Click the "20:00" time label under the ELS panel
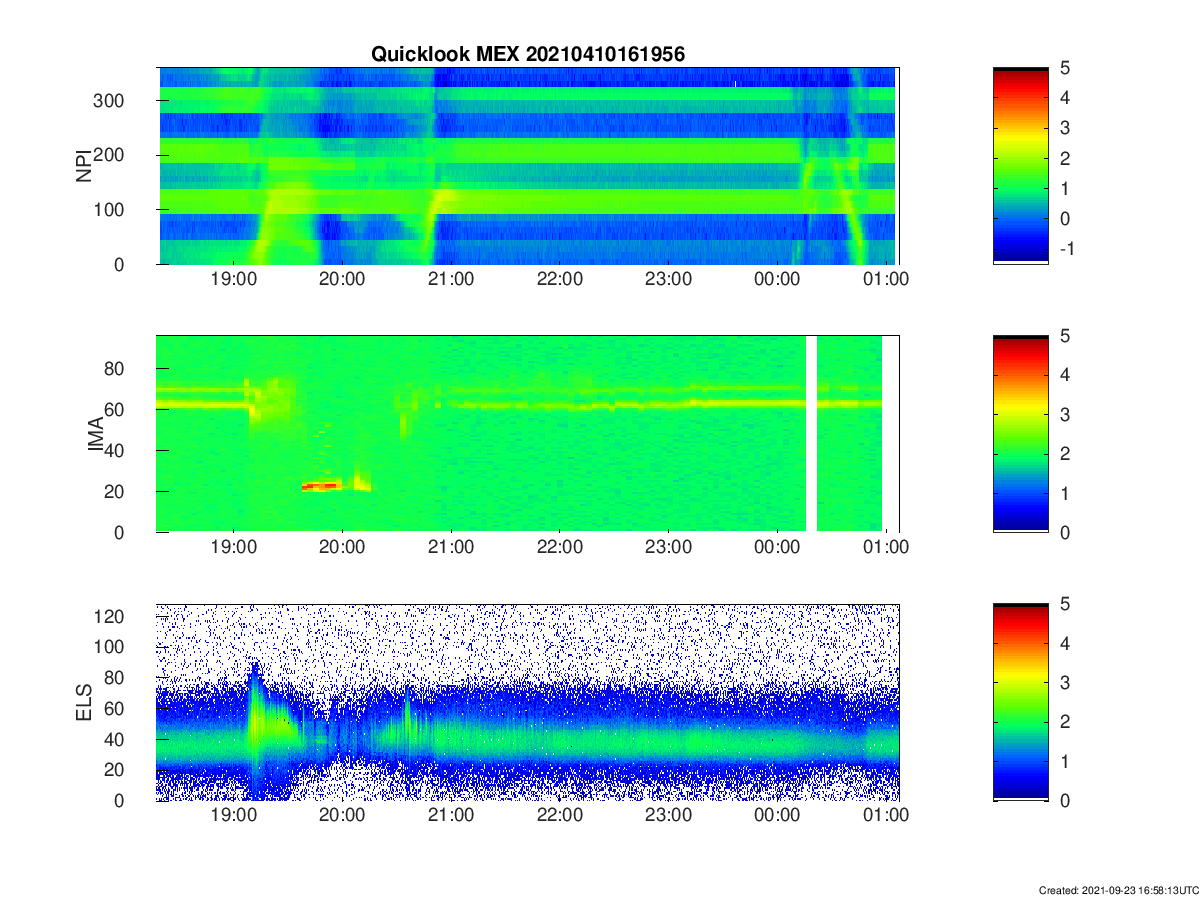1200x900 pixels. [x=342, y=818]
